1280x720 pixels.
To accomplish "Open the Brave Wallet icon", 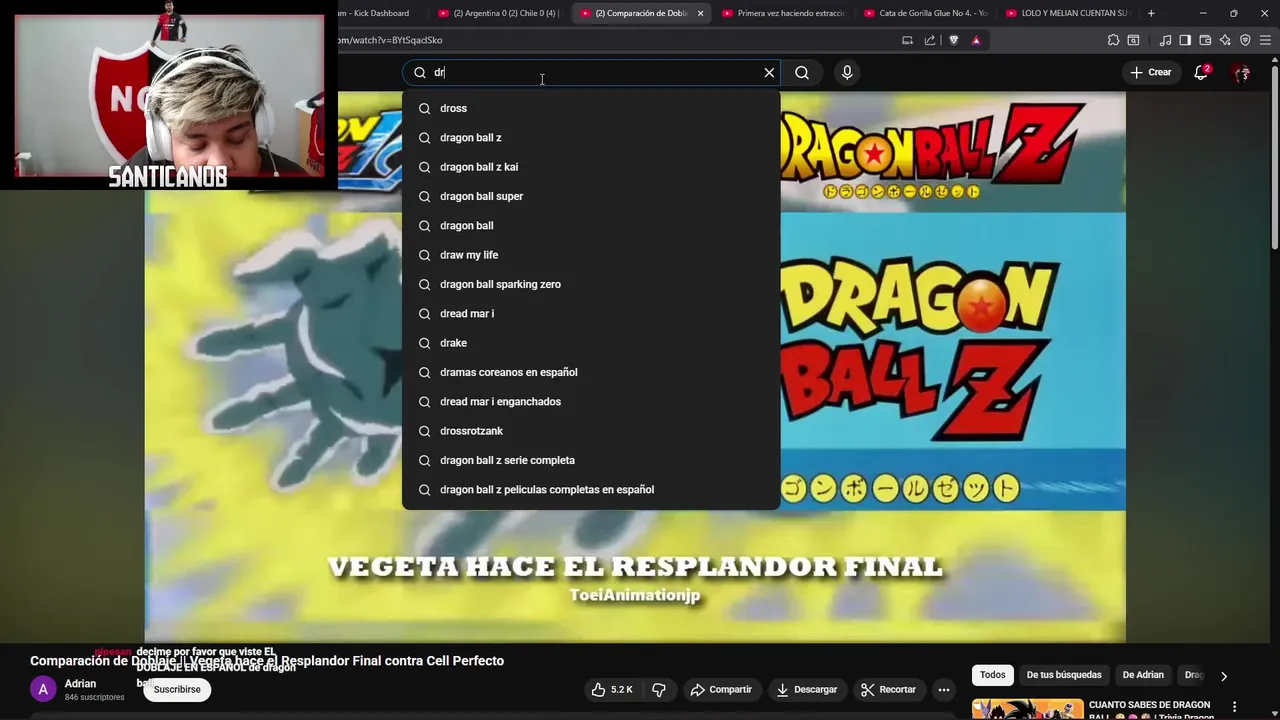I will 1205,40.
